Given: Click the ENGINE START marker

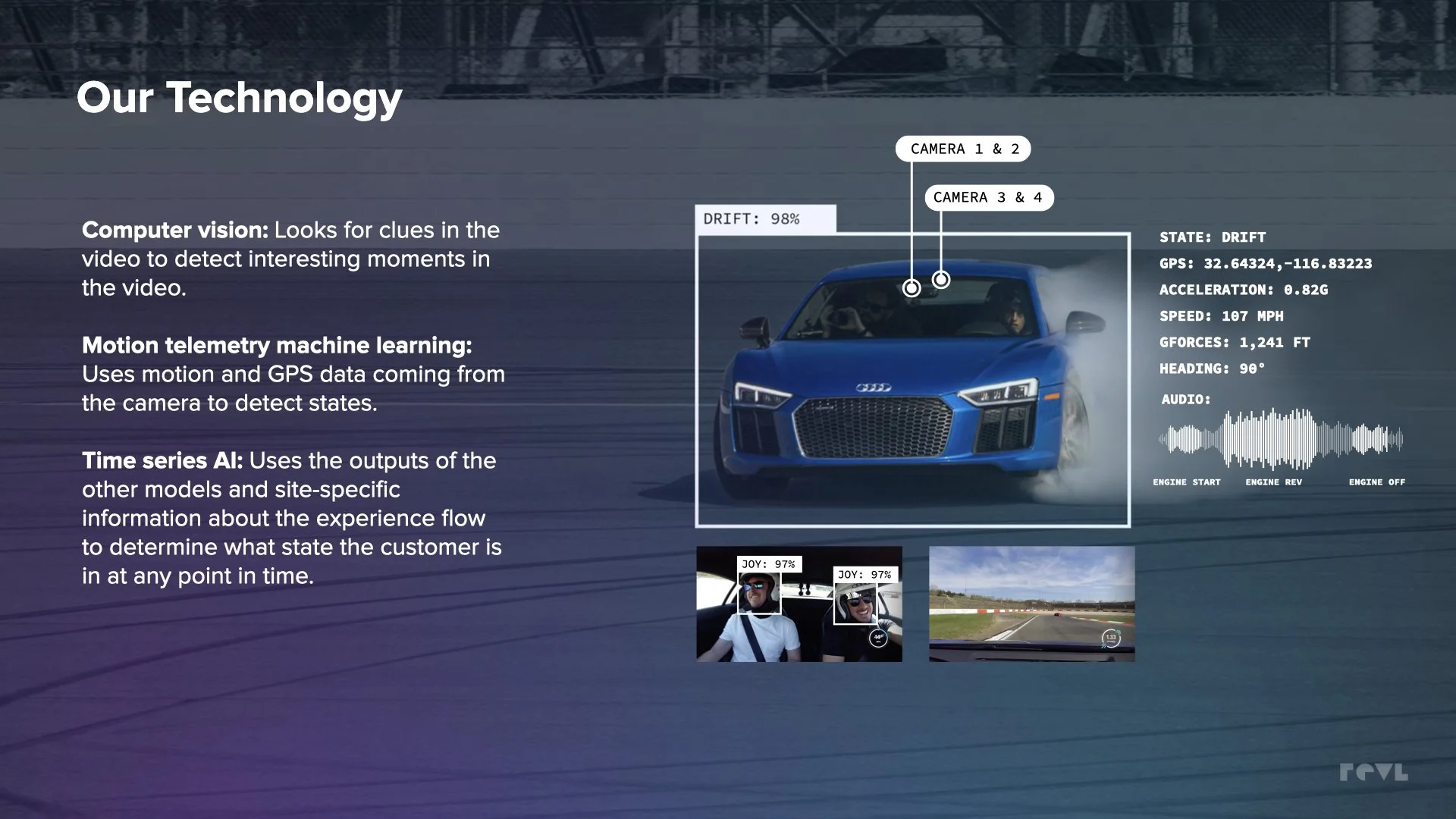Looking at the screenshot, I should [1187, 482].
